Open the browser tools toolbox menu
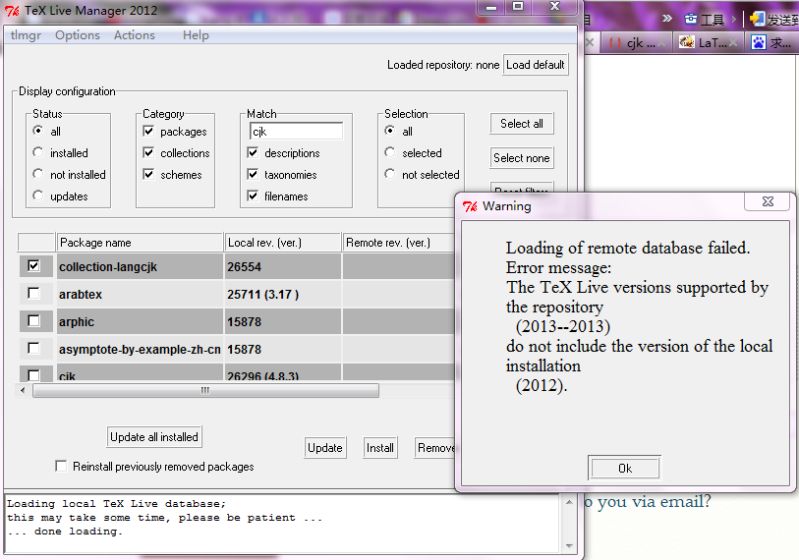This screenshot has height=560, width=799. coord(705,20)
